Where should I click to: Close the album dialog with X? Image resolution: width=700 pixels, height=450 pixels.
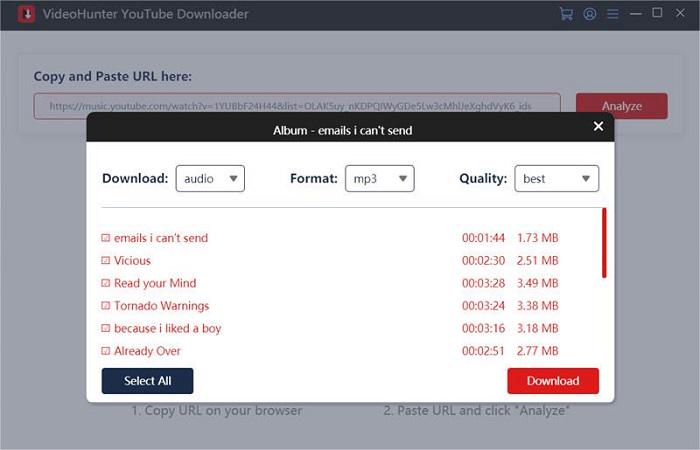[598, 126]
